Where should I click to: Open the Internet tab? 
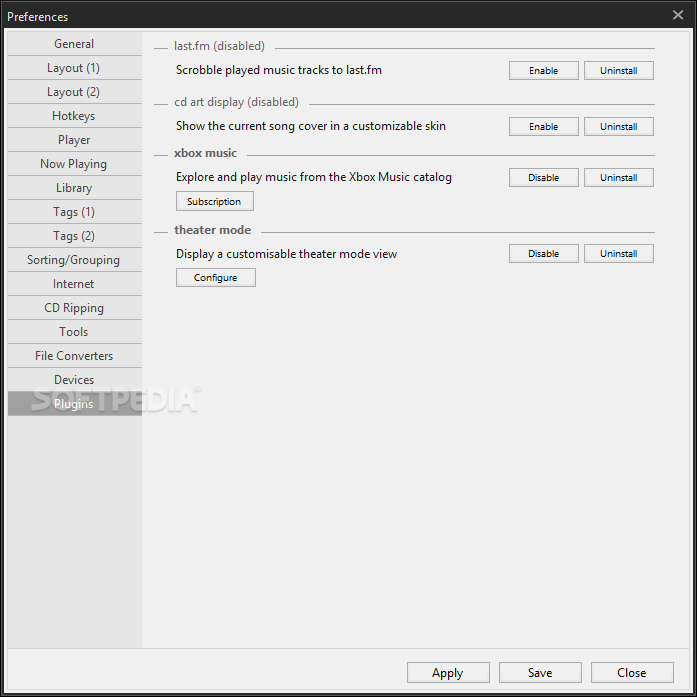74,284
